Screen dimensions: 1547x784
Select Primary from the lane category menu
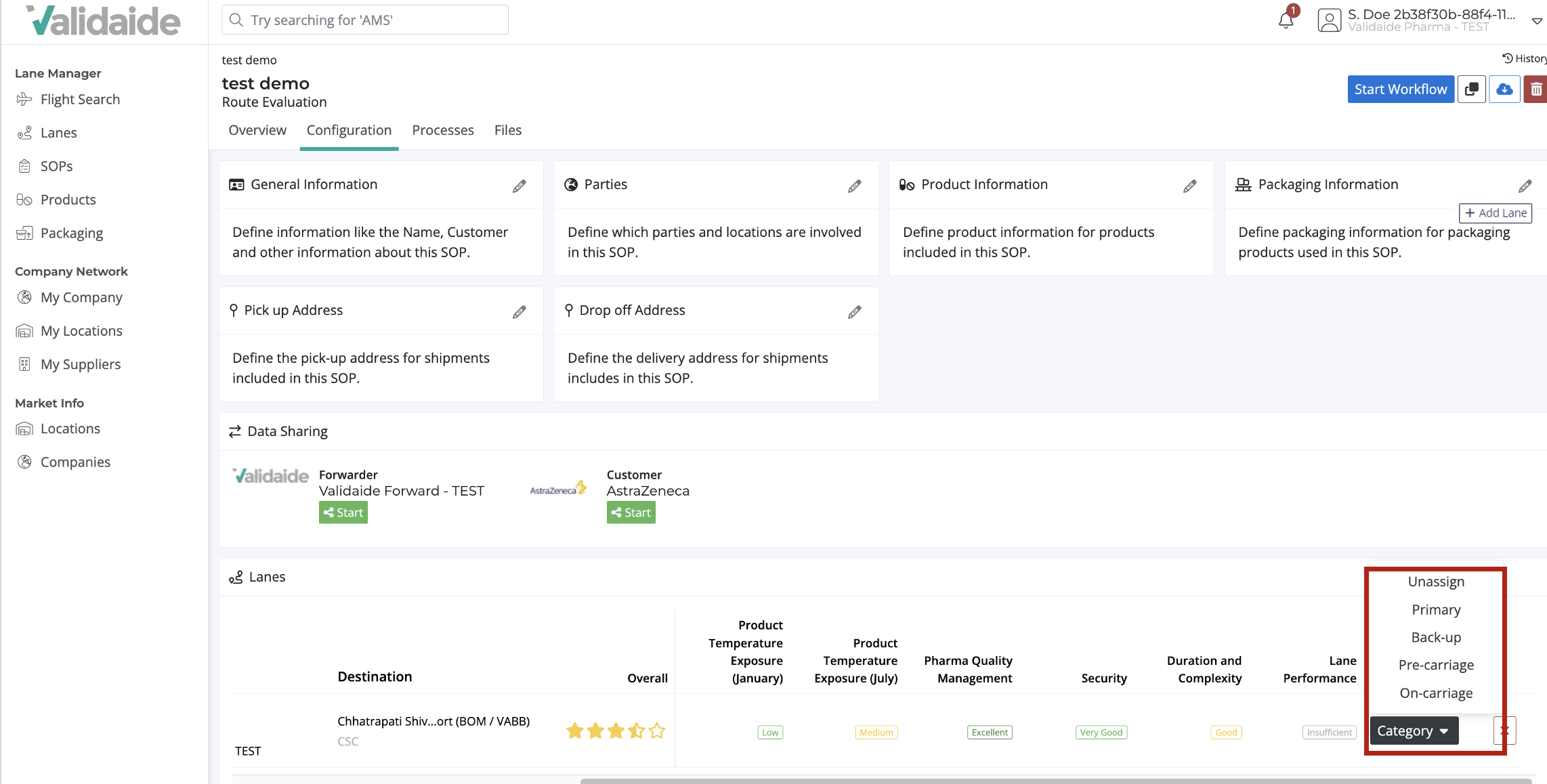tap(1435, 609)
